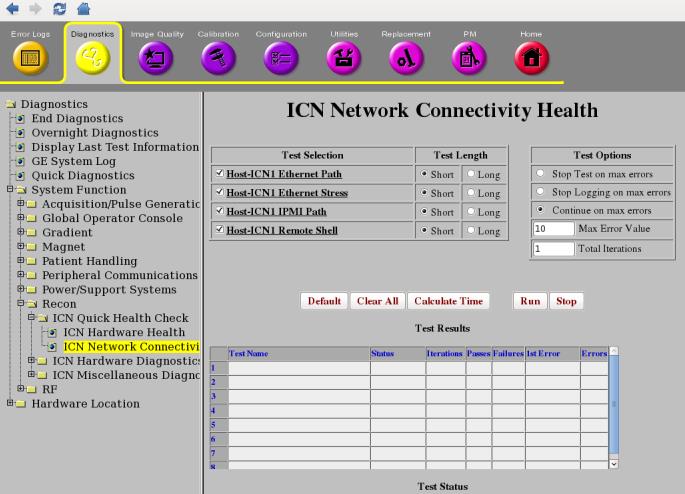This screenshot has width=685, height=494.
Task: Open the PM clipboard icon
Action: 469,59
